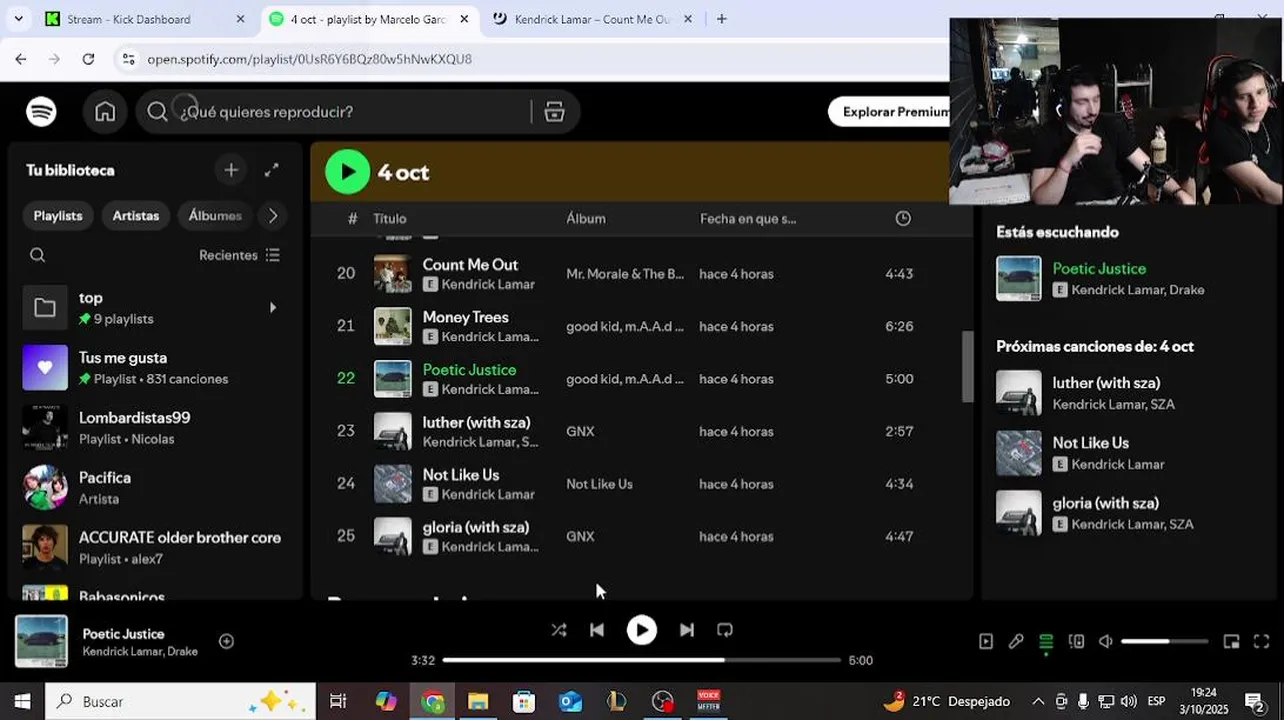Mute the volume speaker icon
Viewport: 1284px width, 720px height.
(x=1106, y=642)
